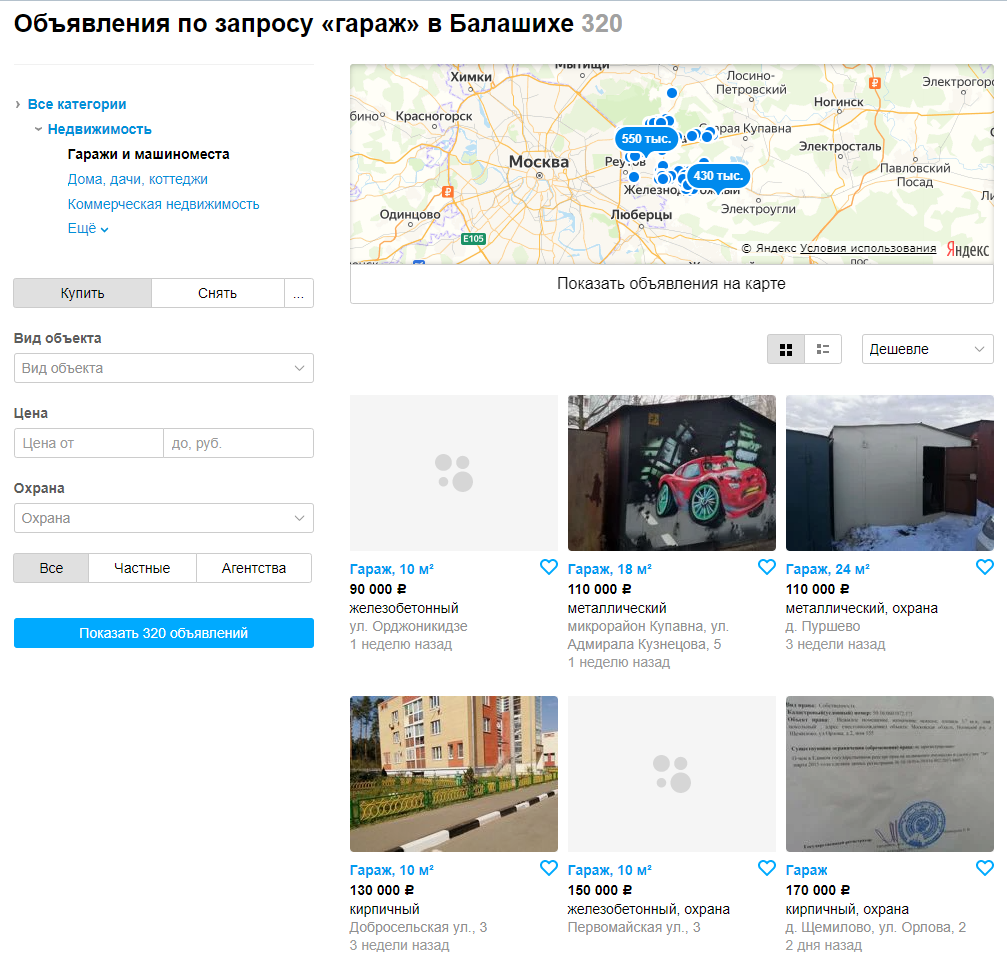Favorite the 90 000 ₽ garage listing
This screenshot has width=1007, height=963.
(548, 567)
